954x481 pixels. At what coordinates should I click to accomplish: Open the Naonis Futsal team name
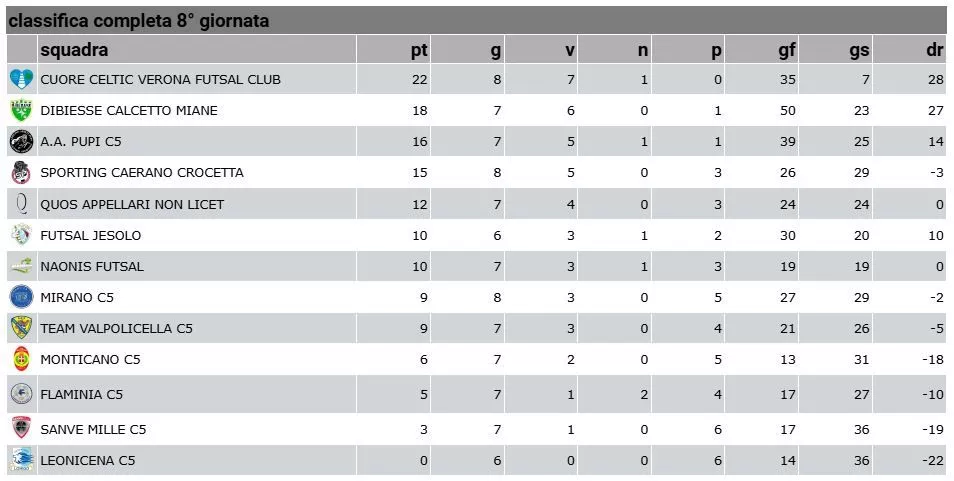92,266
